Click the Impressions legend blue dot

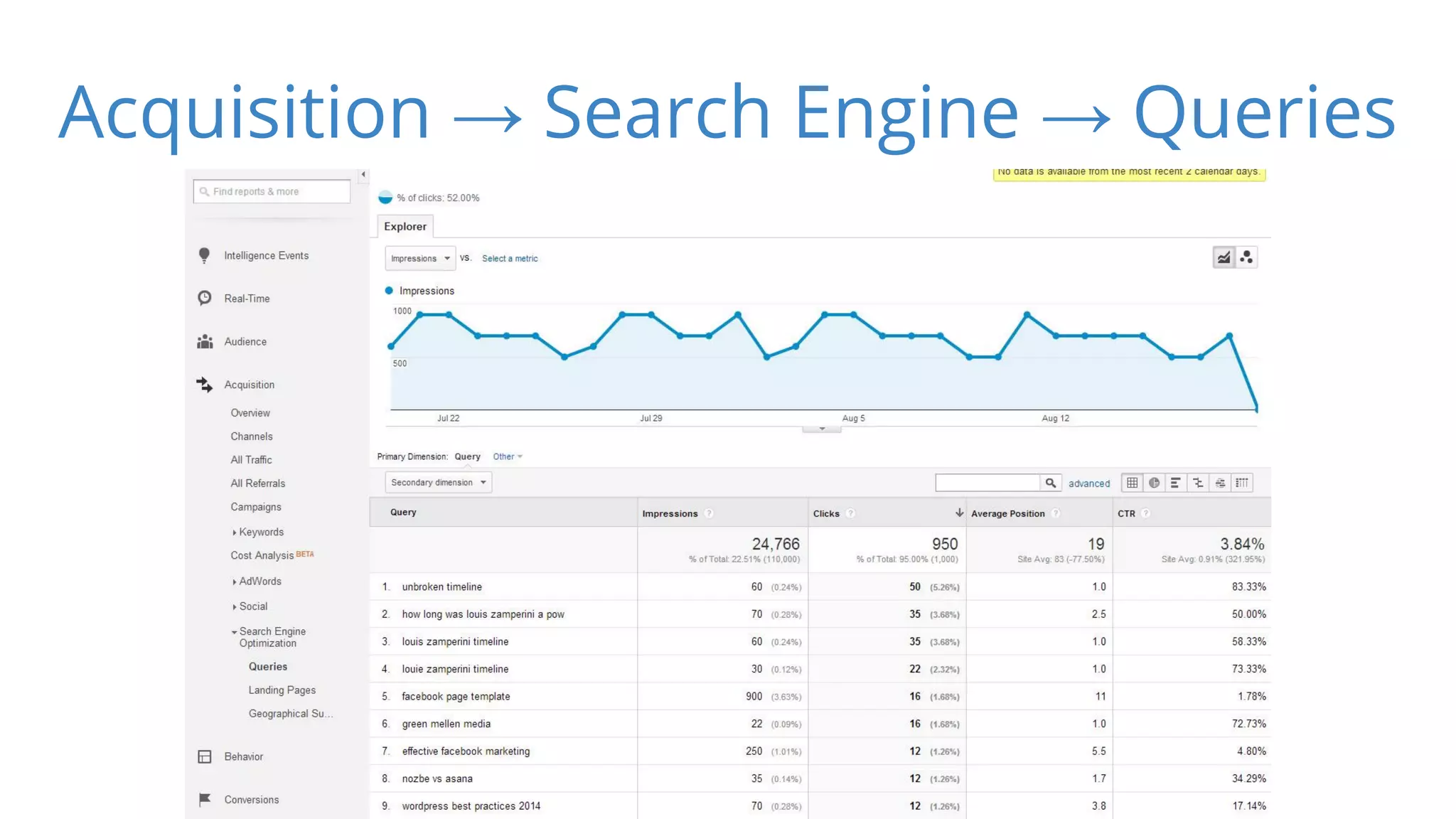(x=389, y=290)
